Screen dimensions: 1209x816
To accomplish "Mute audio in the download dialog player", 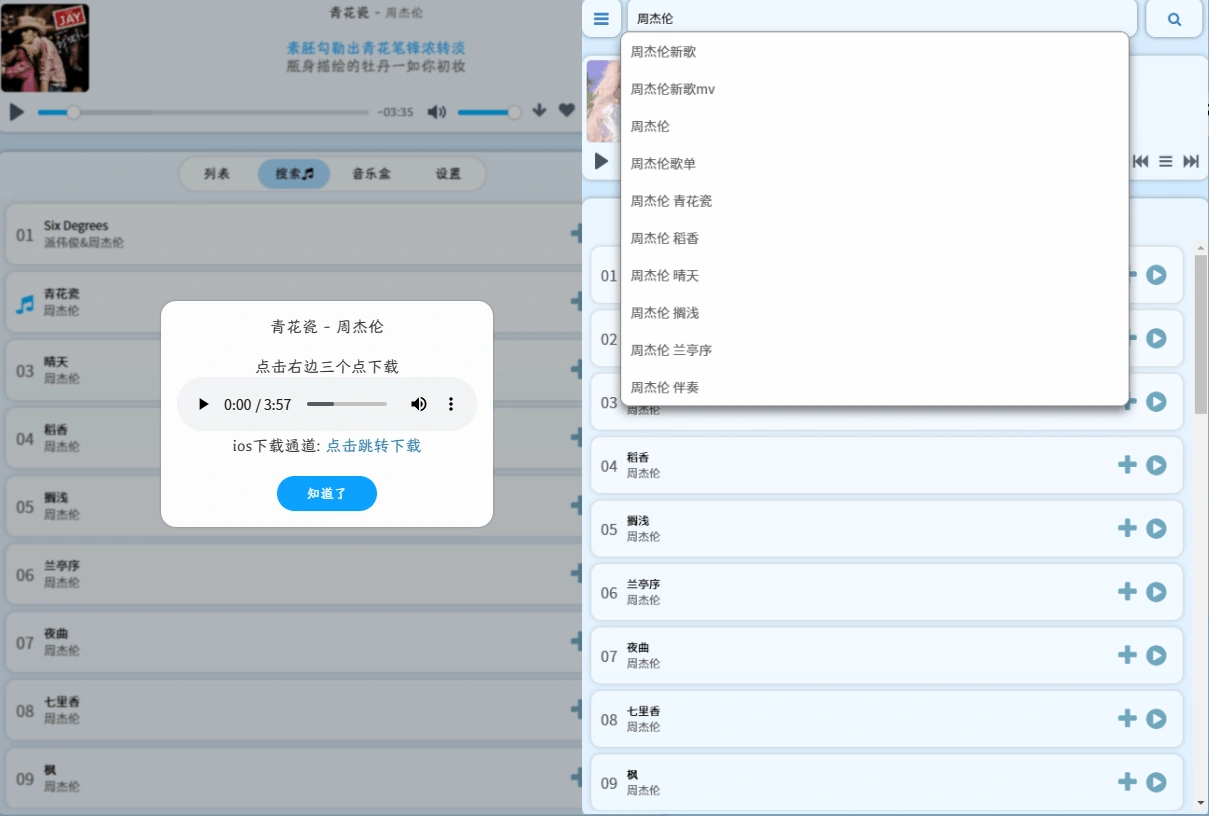I will 418,404.
